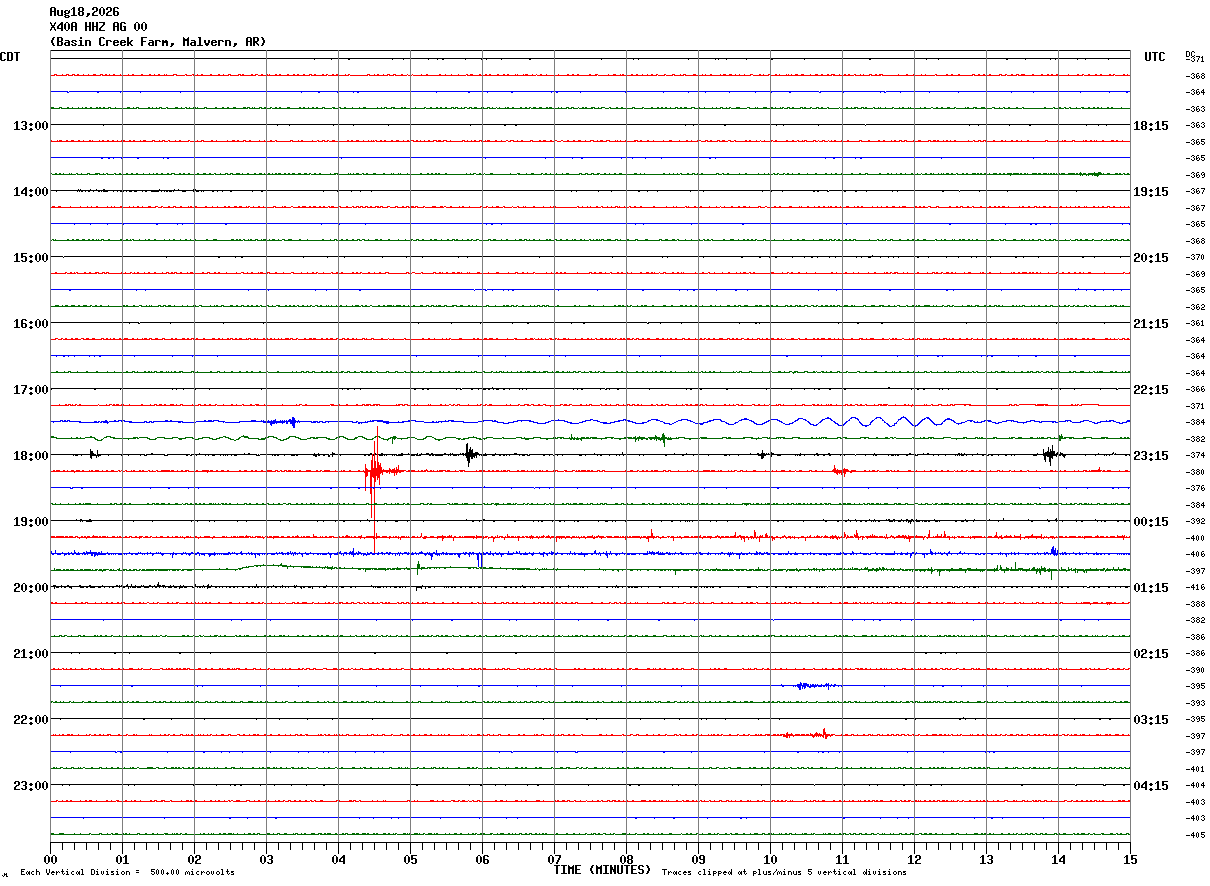Click the Each Vertical Division 500.00 microvolts note
The width and height of the screenshot is (1210, 886).
[x=127, y=872]
